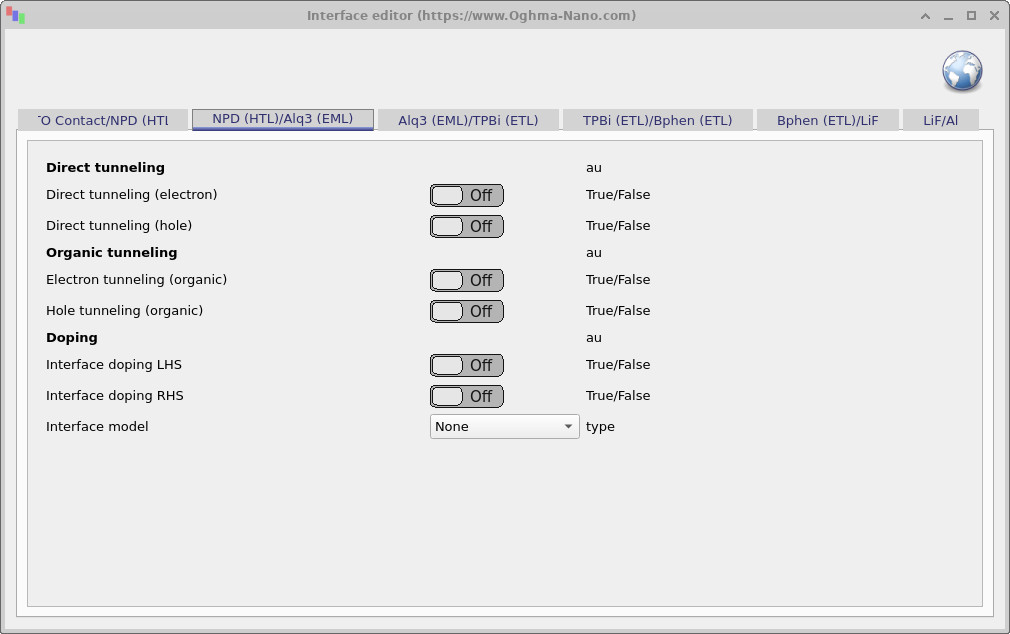The width and height of the screenshot is (1010, 634).
Task: Click the Oghma application icon in title bar
Action: click(x=16, y=15)
